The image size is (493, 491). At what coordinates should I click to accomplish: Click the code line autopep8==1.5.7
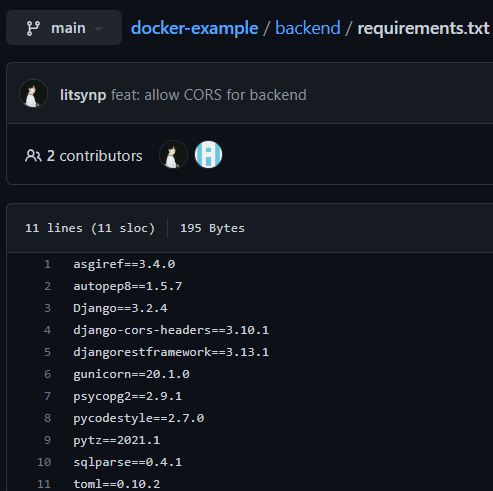(128, 286)
